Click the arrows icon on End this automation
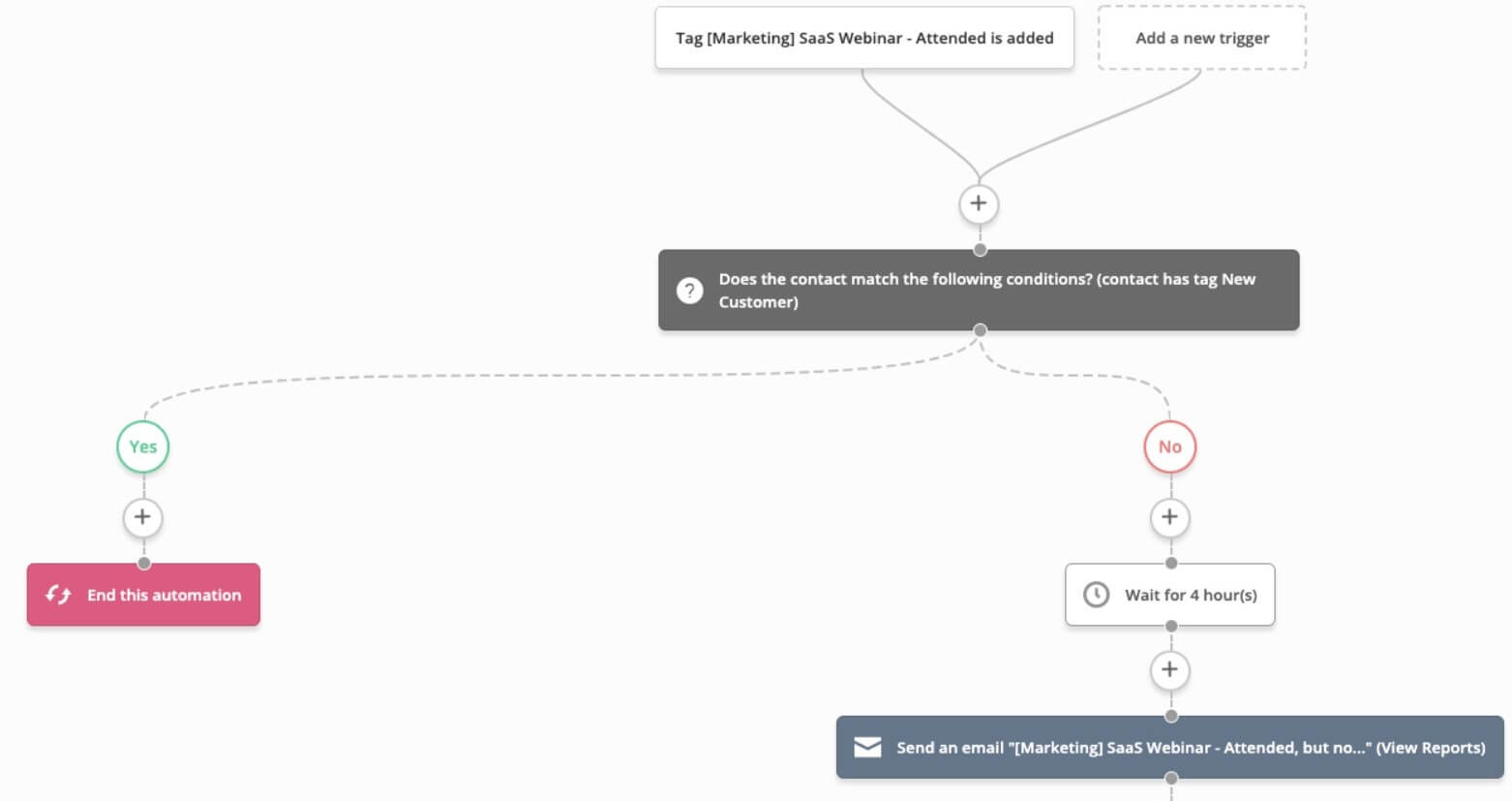The image size is (1512, 801). [58, 595]
